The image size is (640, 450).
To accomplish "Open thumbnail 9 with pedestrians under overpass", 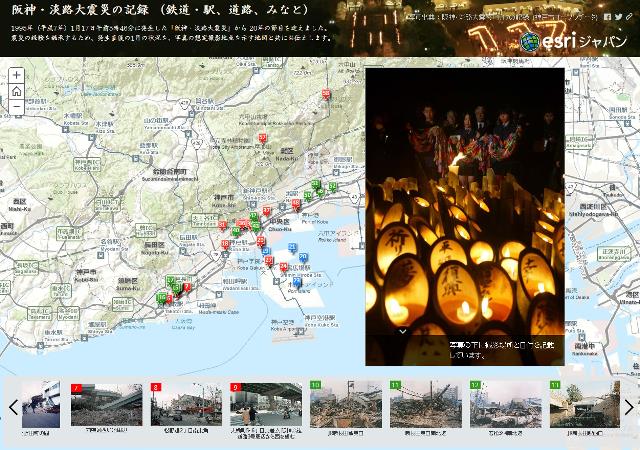I will pos(266,405).
